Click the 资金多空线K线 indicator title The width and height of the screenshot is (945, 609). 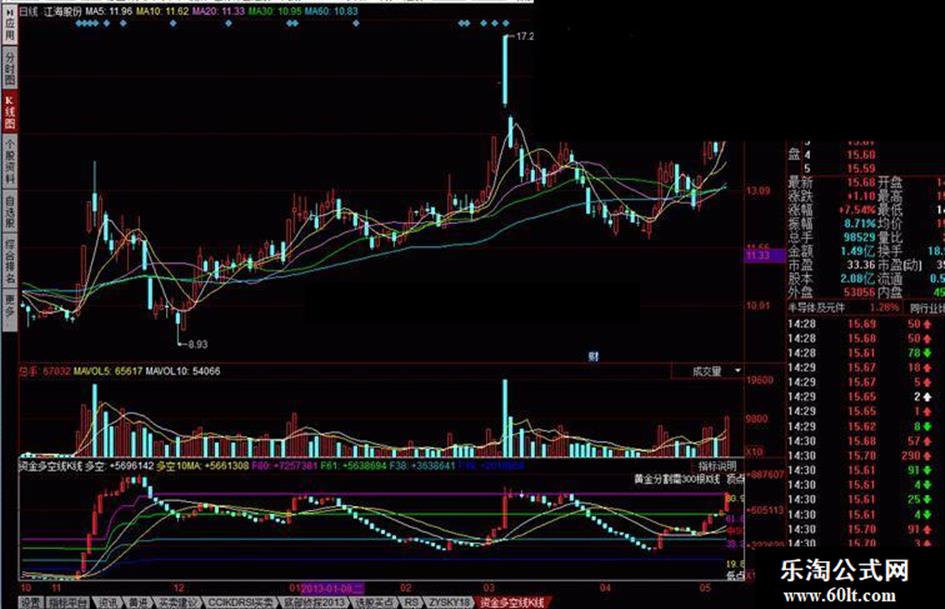coord(52,466)
